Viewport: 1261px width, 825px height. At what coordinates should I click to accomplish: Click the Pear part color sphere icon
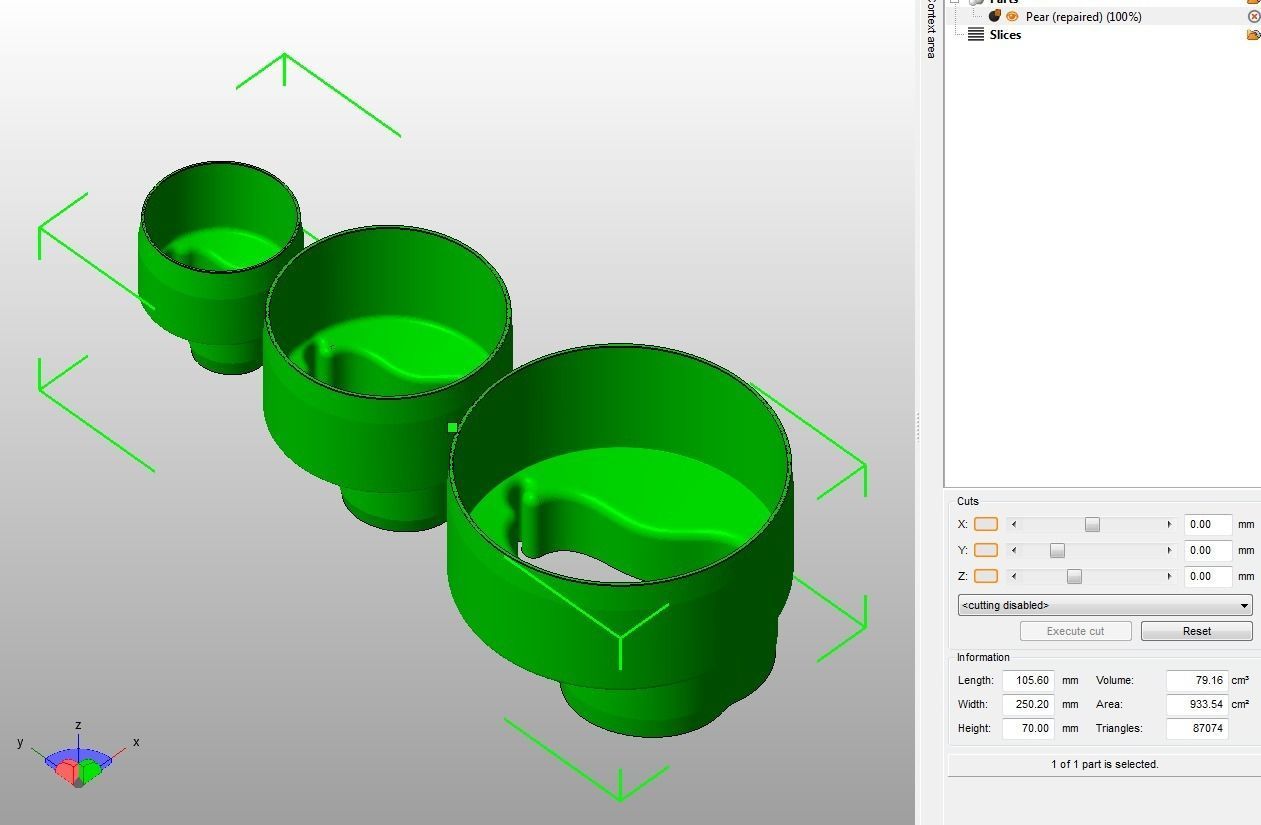point(995,16)
